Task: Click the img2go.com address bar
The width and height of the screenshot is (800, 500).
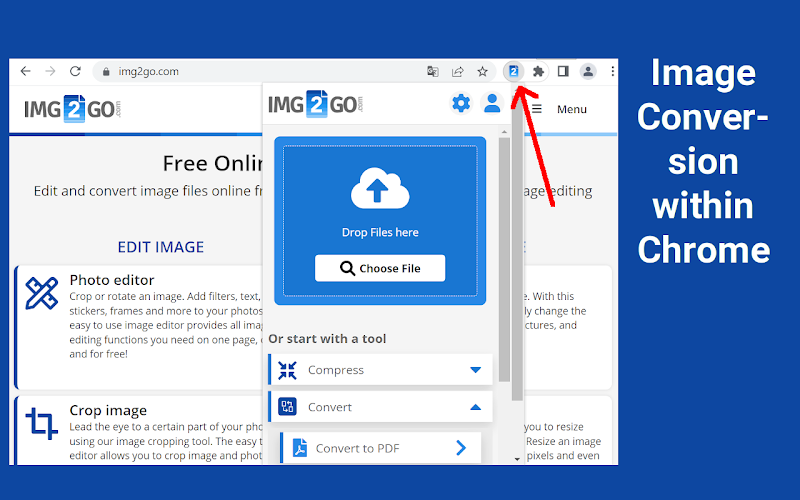Action: [x=255, y=71]
